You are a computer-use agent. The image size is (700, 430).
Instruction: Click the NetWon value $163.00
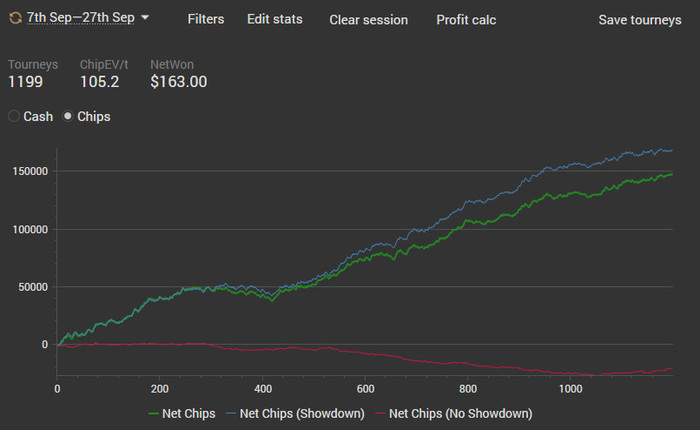point(179,82)
